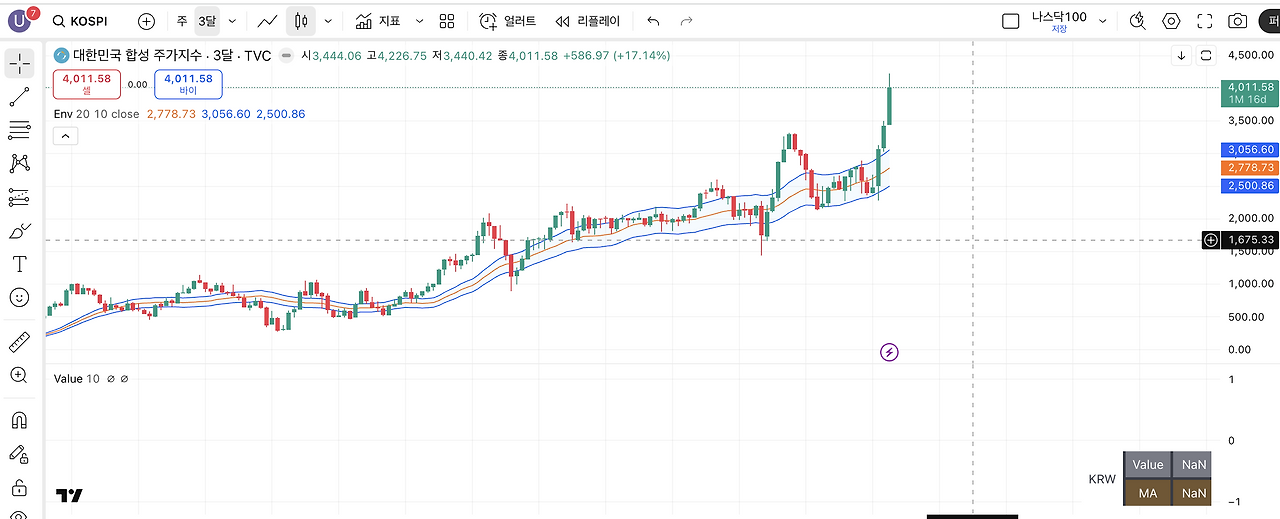This screenshot has height=519, width=1280.
Task: Switch to line chart style
Action: point(267,21)
